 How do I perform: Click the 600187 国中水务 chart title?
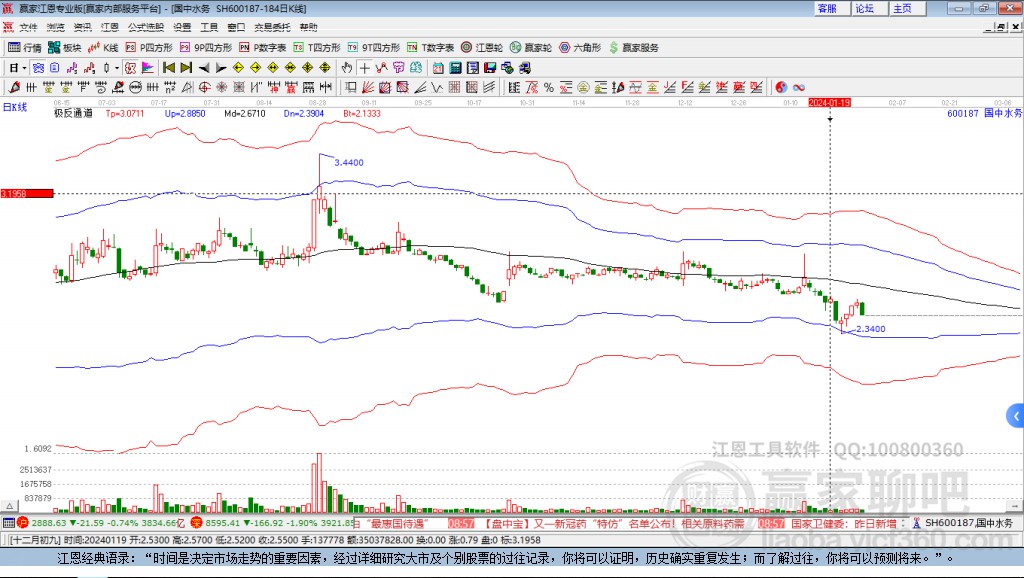(x=984, y=114)
